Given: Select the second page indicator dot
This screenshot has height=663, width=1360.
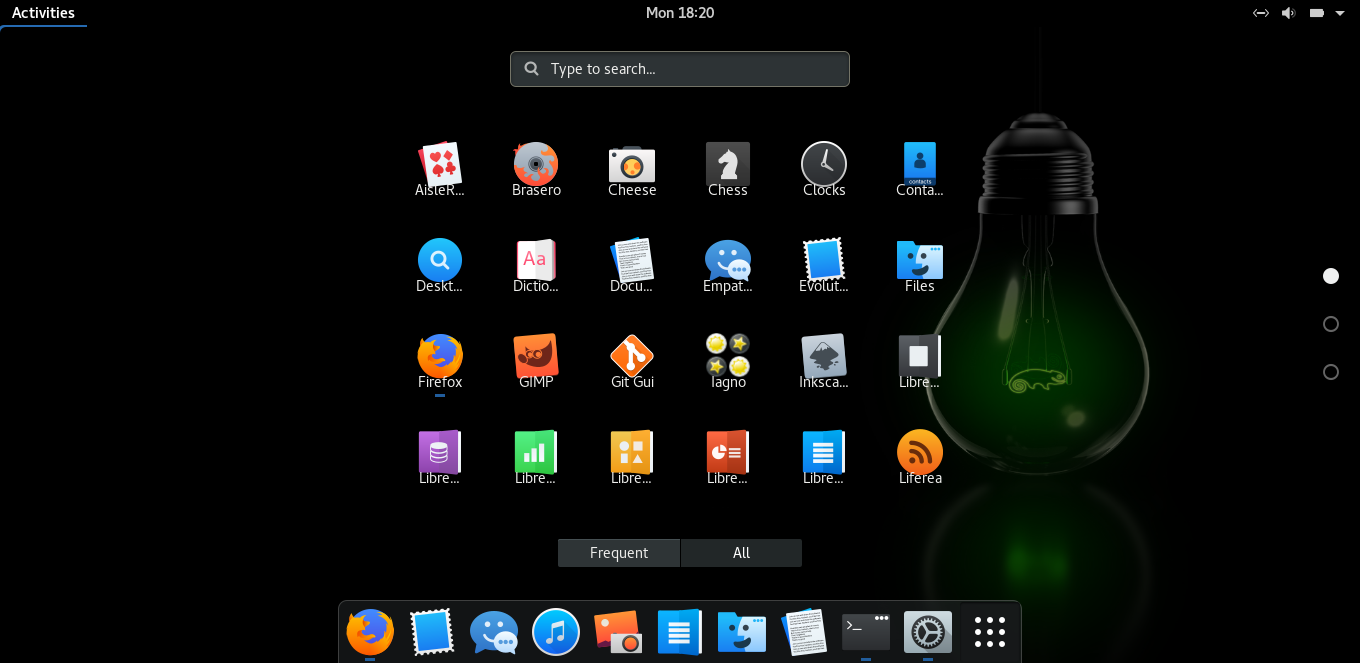Looking at the screenshot, I should (1331, 323).
